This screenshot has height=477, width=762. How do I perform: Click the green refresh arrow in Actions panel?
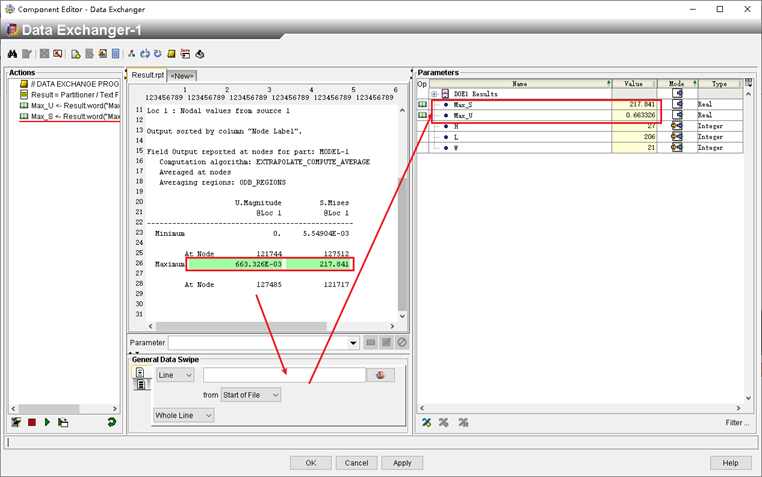click(111, 423)
